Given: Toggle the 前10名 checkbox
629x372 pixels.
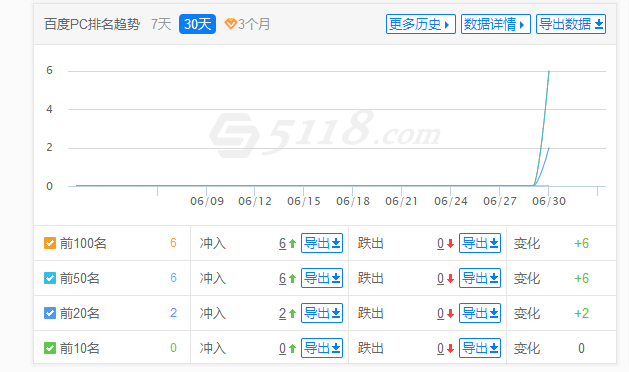Looking at the screenshot, I should coord(50,348).
